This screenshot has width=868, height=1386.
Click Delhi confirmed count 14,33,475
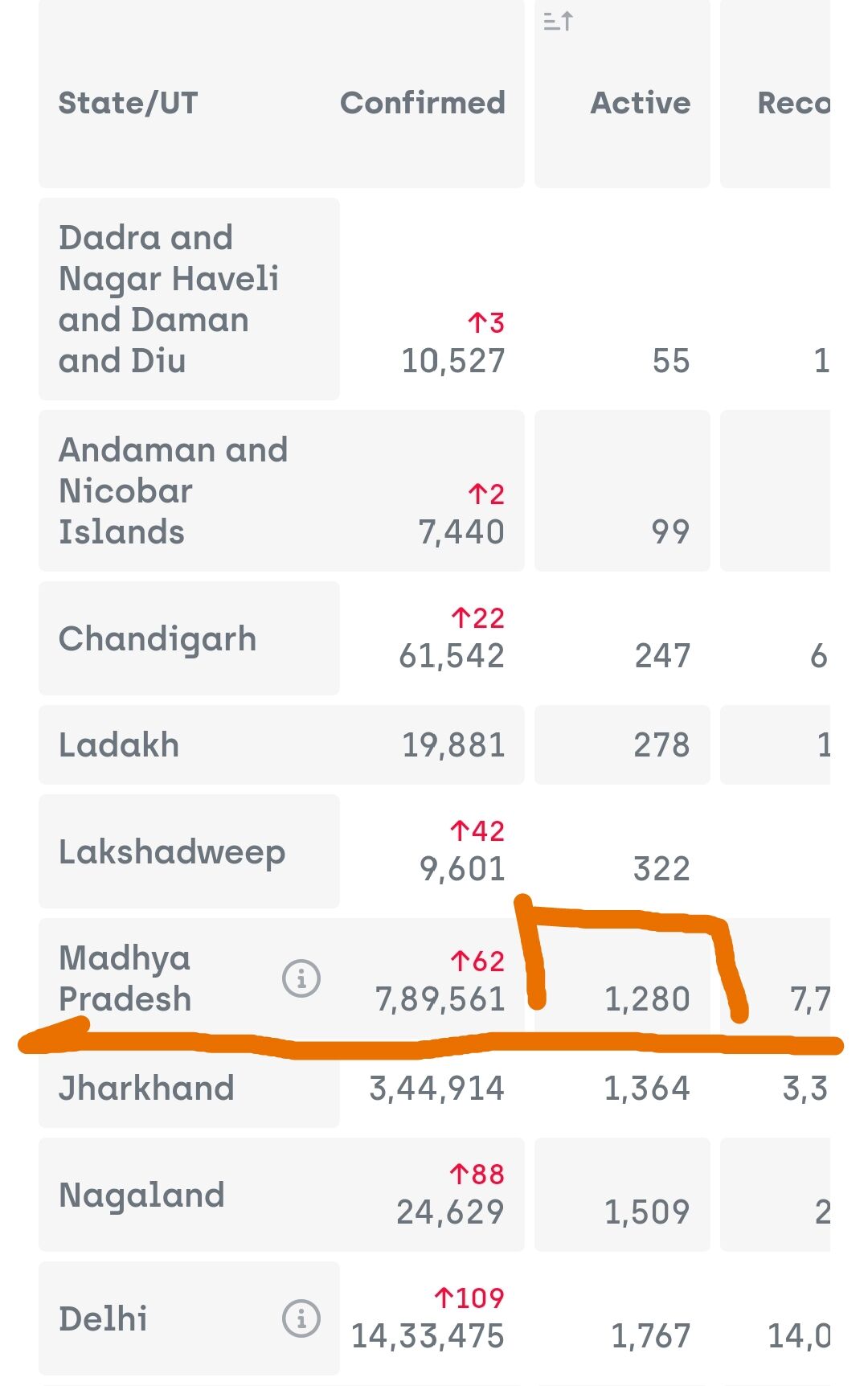coord(428,1336)
